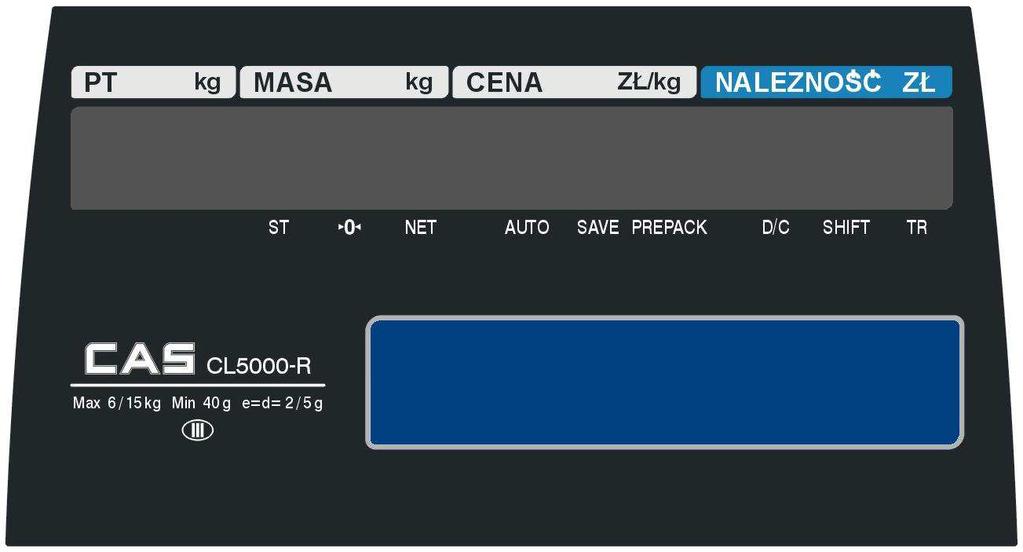Image resolution: width=1023 pixels, height=552 pixels.
Task: Click the SHIFT indicator label
Action: click(x=846, y=227)
